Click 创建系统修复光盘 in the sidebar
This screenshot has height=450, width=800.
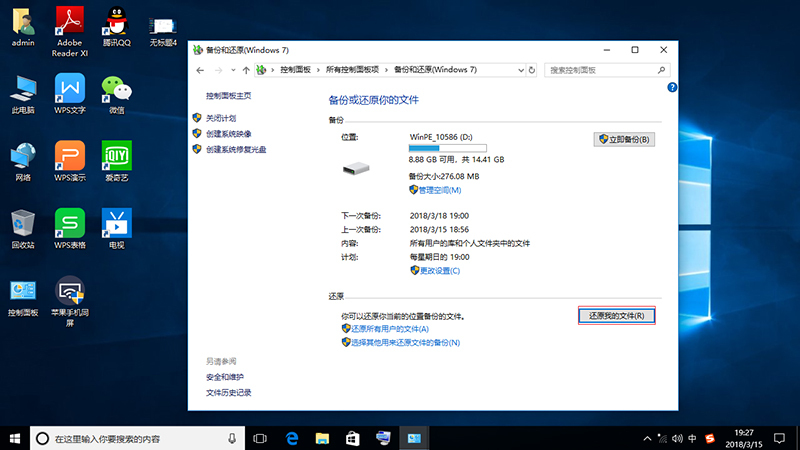[x=236, y=149]
